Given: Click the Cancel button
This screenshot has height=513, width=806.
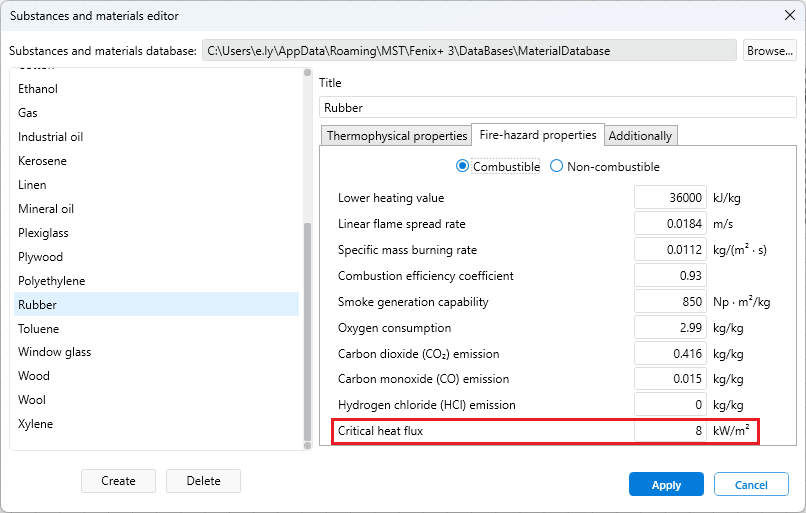Looking at the screenshot, I should (x=751, y=485).
